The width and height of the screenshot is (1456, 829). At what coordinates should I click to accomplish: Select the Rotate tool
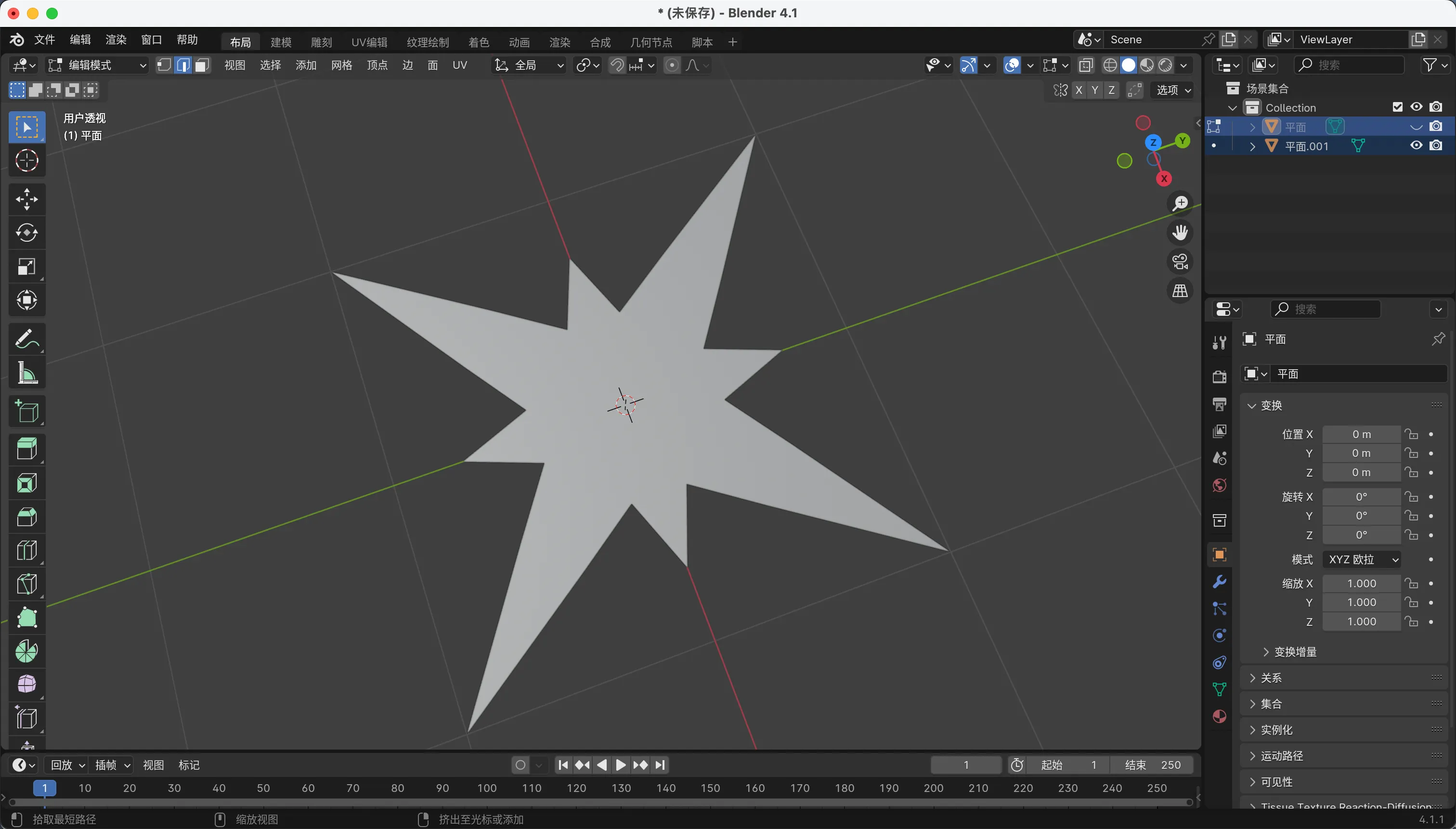(26, 233)
